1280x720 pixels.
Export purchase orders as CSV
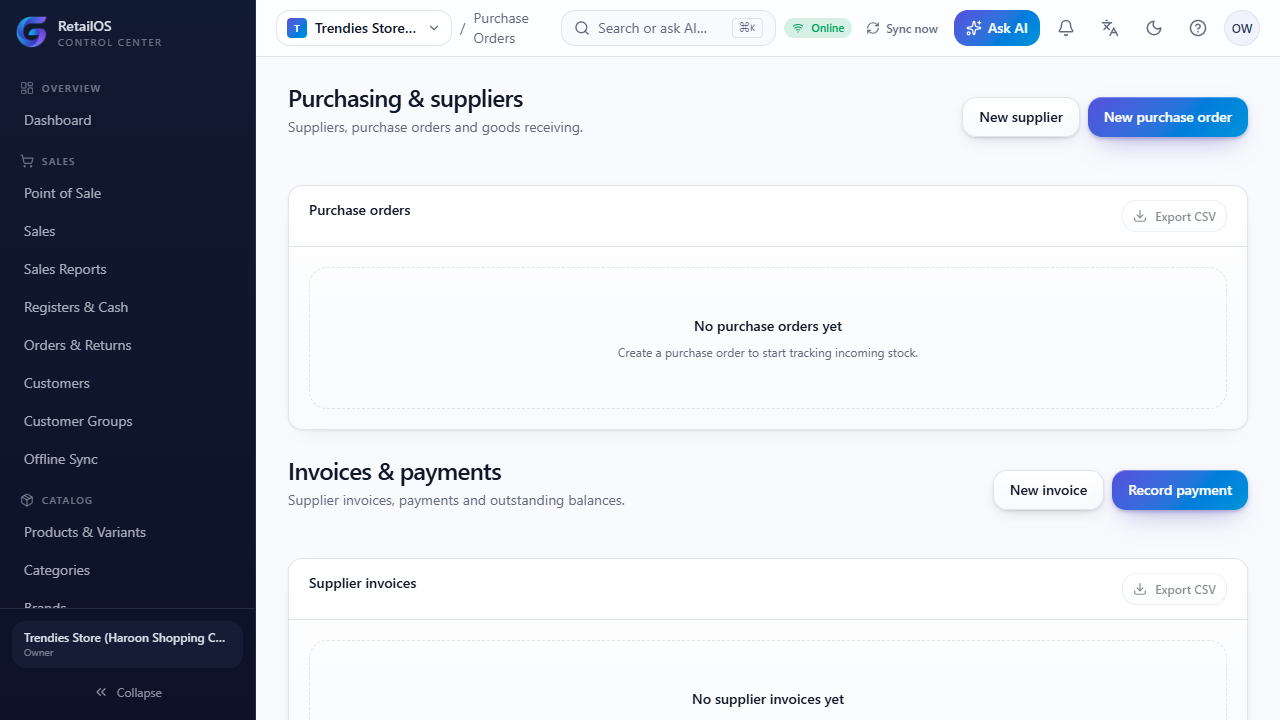(x=1174, y=216)
